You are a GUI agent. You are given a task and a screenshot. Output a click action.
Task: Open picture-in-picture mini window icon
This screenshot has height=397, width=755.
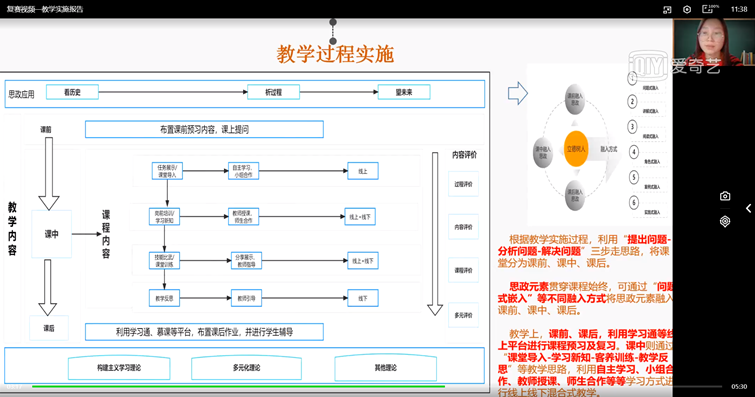[667, 10]
